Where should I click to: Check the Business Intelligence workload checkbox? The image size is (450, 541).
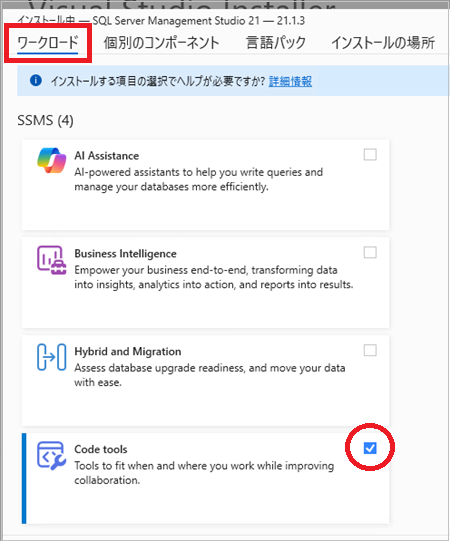pyautogui.click(x=370, y=253)
